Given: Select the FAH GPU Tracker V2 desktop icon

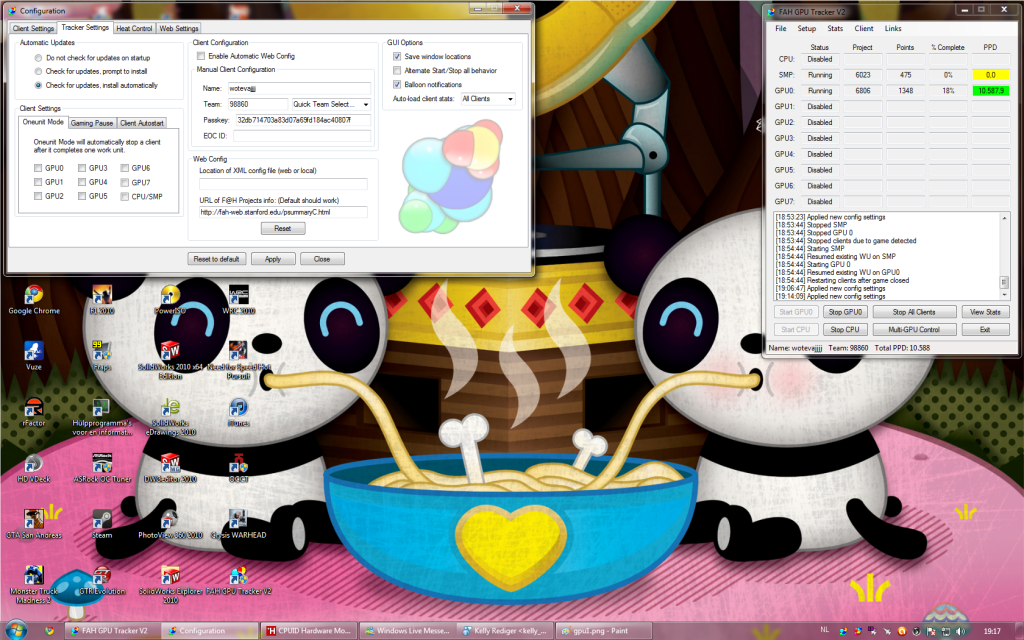Looking at the screenshot, I should tap(238, 581).
